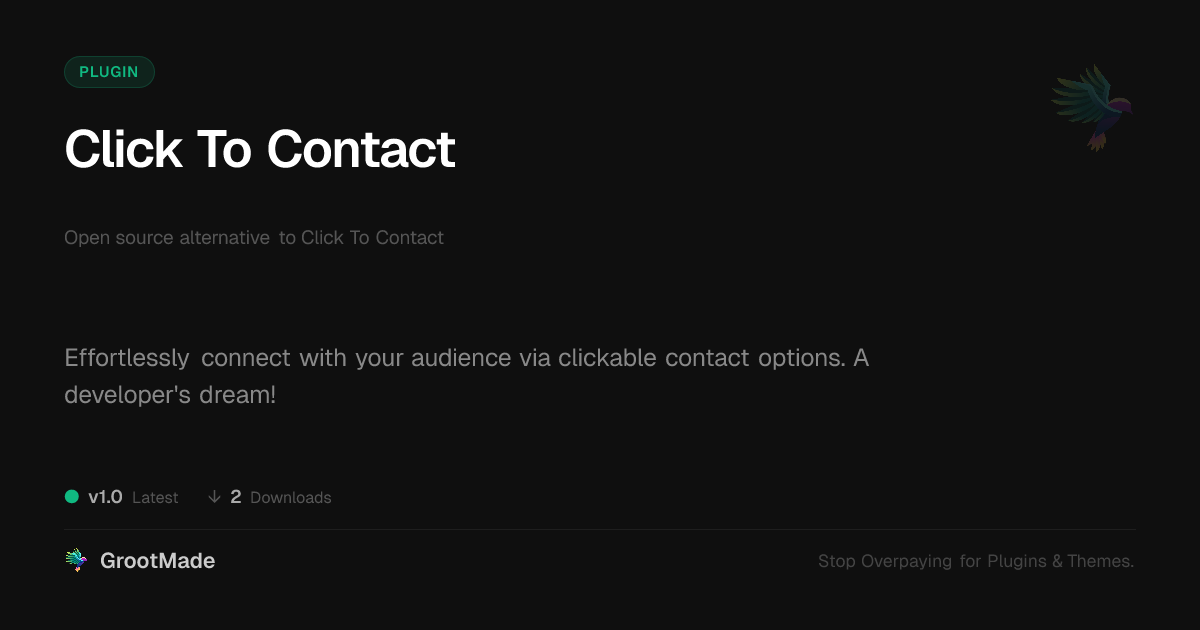
Task: Select the green PLUGIN badge
Action: click(x=109, y=72)
